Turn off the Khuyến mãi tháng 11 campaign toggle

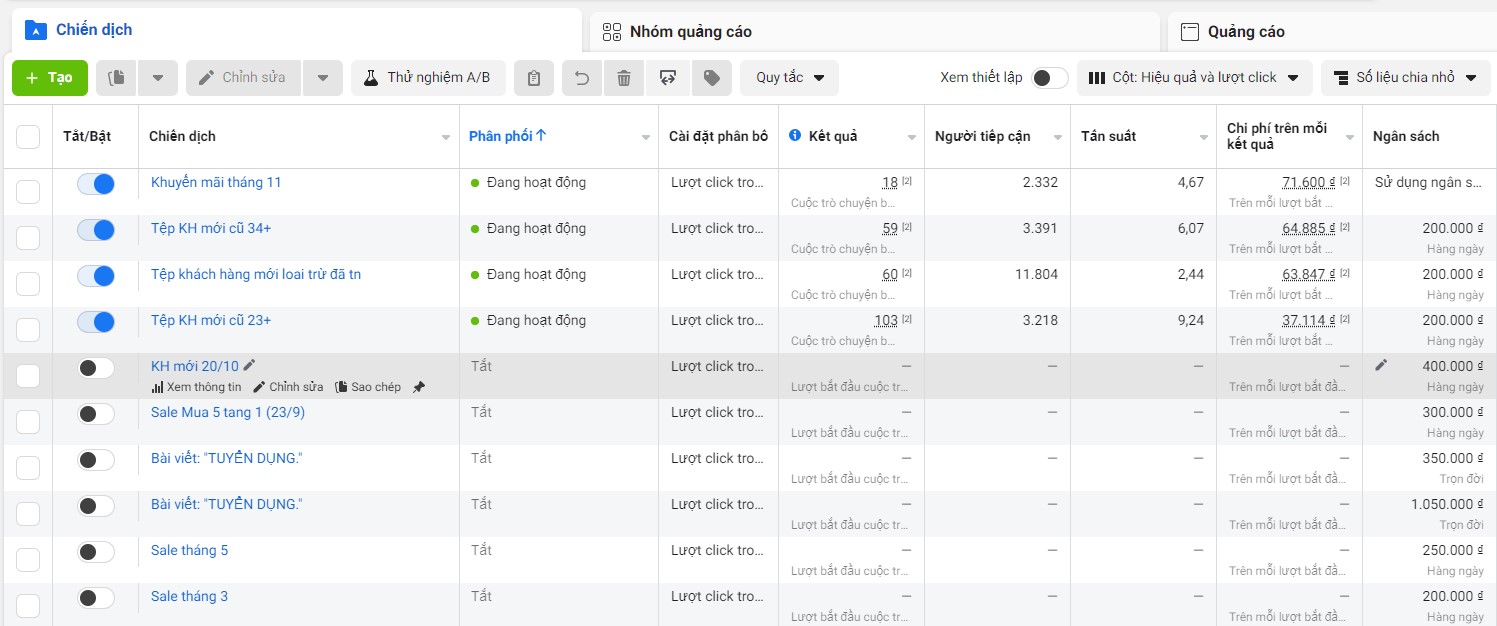(96, 183)
